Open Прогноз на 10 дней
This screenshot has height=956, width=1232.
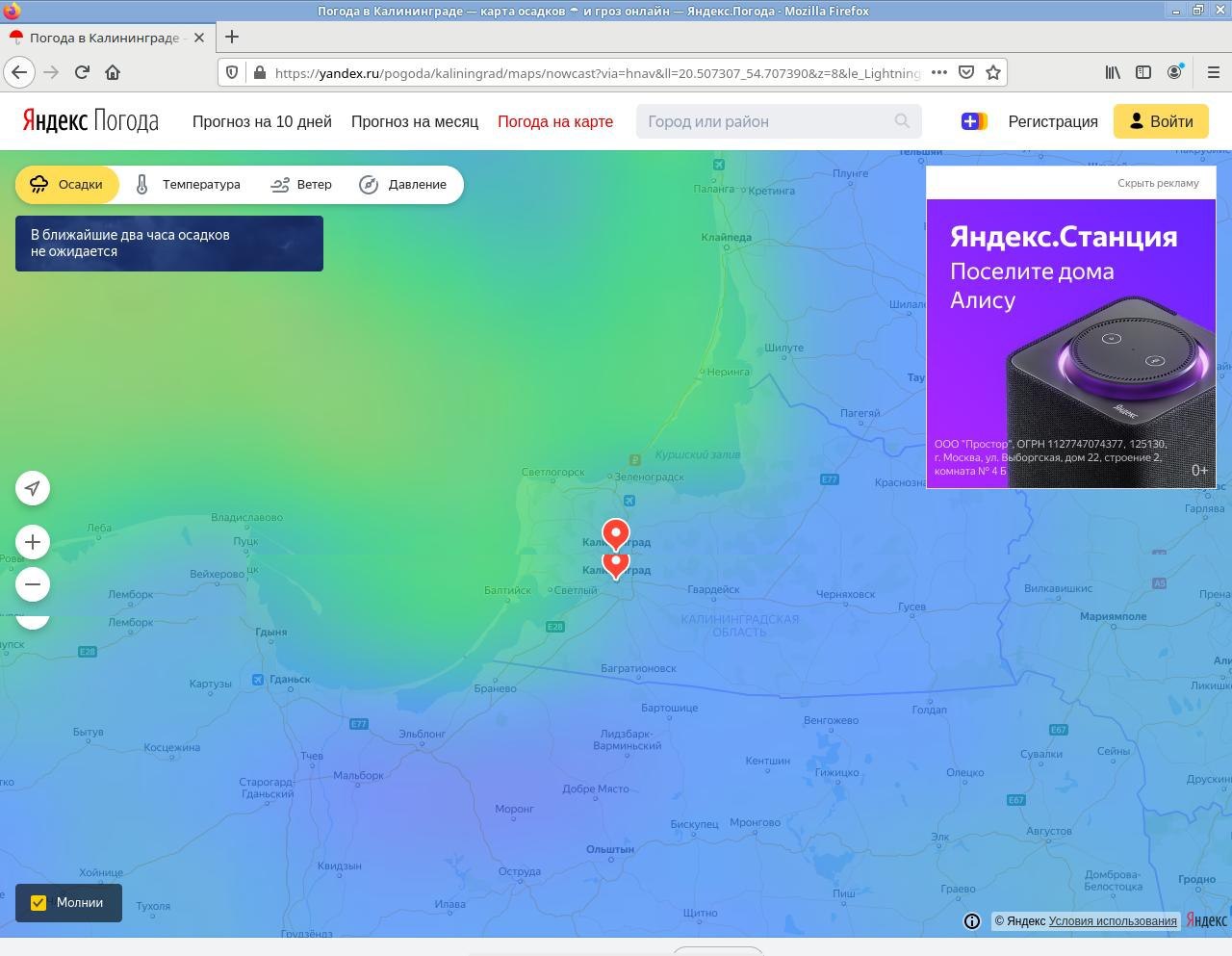(x=262, y=121)
